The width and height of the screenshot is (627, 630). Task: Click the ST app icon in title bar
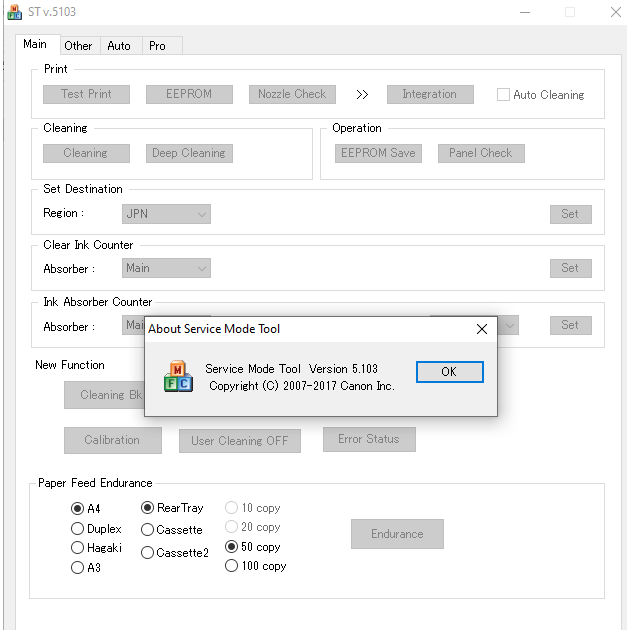(x=14, y=12)
